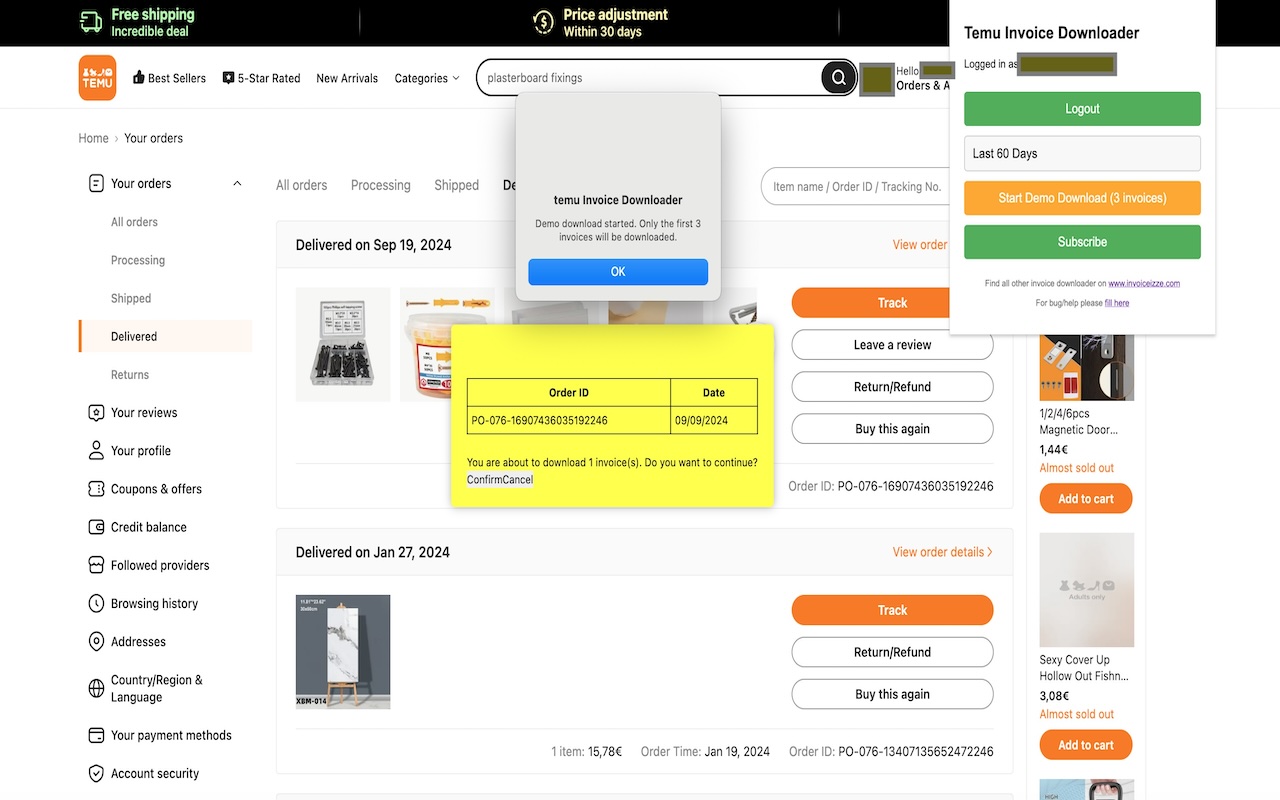Click the fill here bug report link
Viewport: 1280px width, 800px height.
click(1117, 303)
